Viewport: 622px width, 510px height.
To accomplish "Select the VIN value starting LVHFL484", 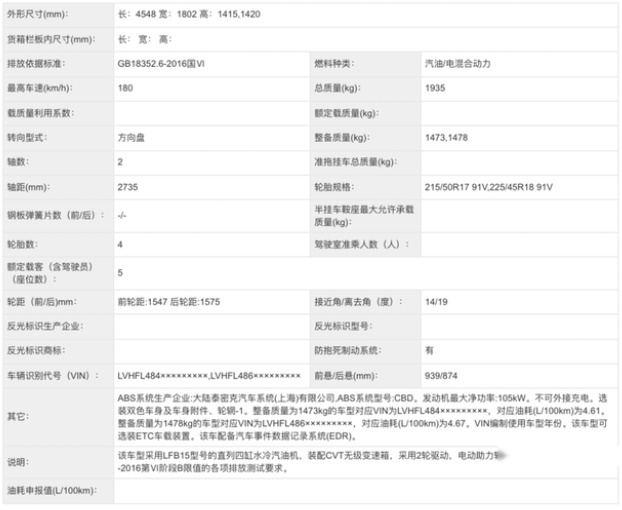I will tap(209, 376).
